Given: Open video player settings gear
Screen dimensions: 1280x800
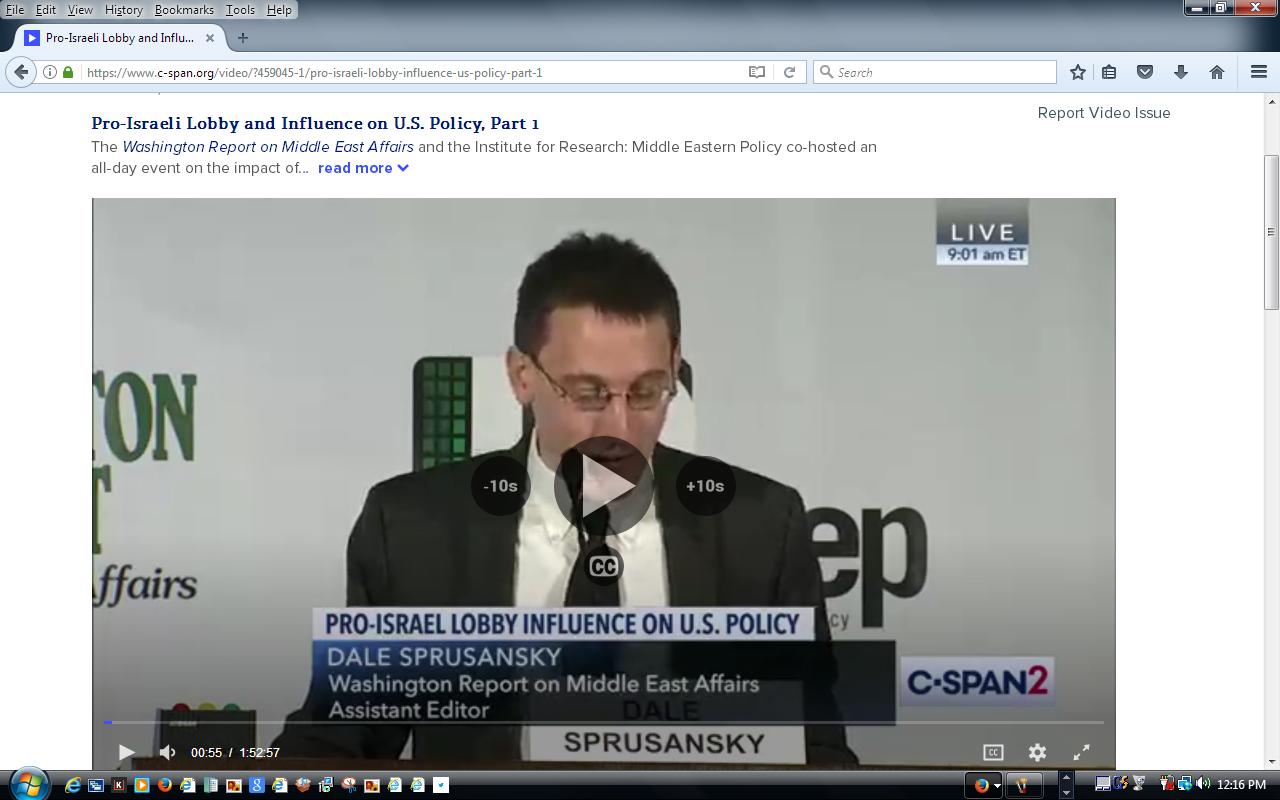Looking at the screenshot, I should (1037, 752).
